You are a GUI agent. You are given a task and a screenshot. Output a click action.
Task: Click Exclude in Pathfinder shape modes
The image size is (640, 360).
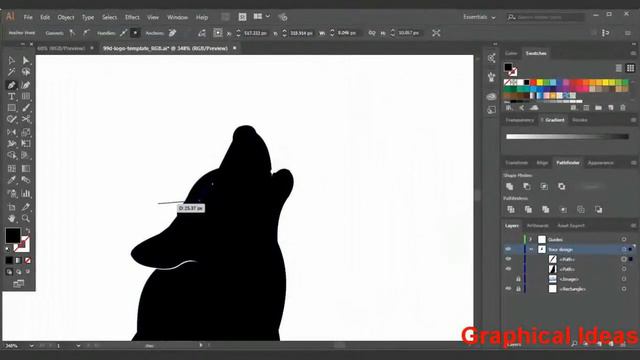(562, 187)
